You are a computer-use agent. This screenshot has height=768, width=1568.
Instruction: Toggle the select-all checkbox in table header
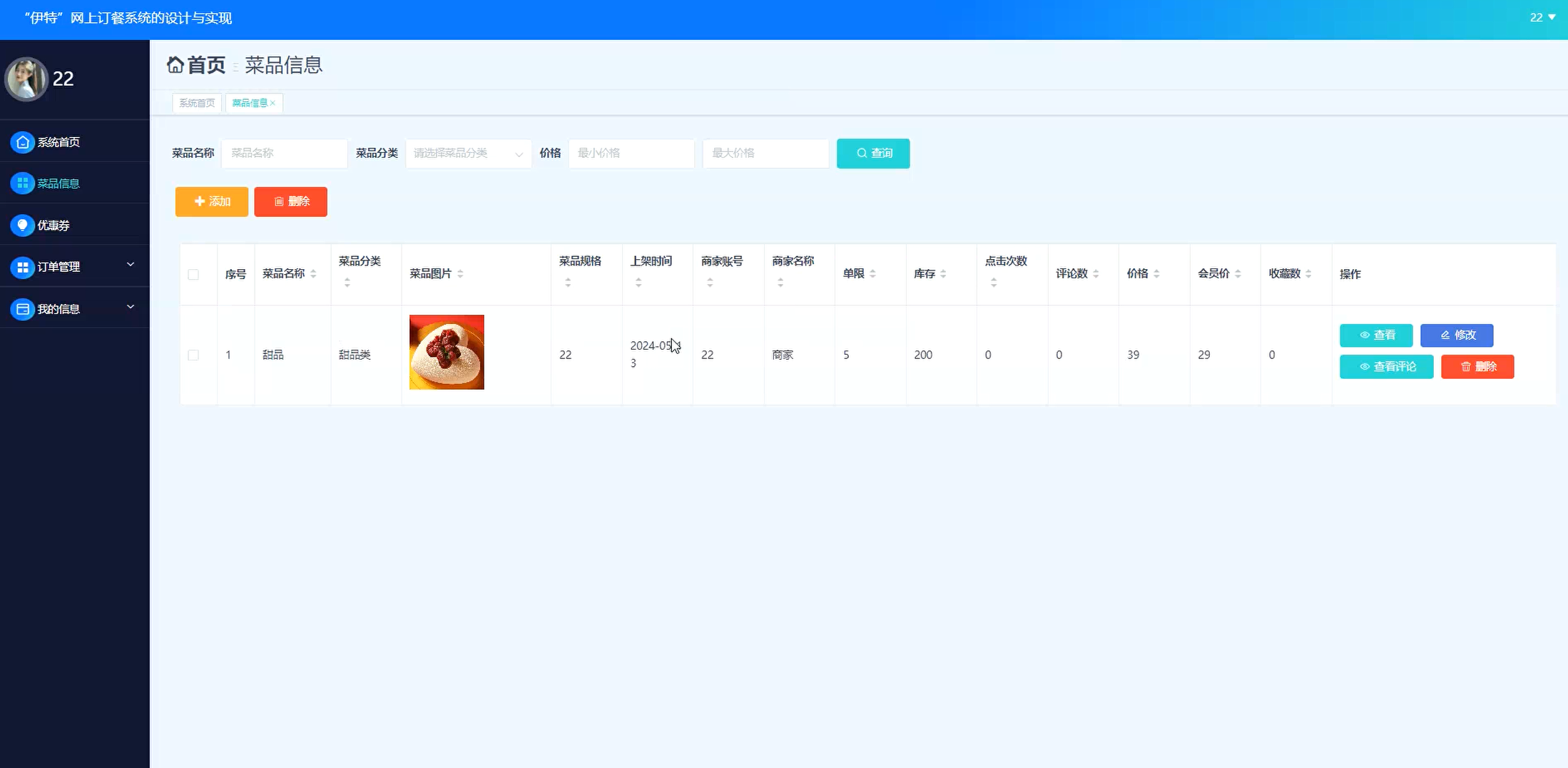193,275
